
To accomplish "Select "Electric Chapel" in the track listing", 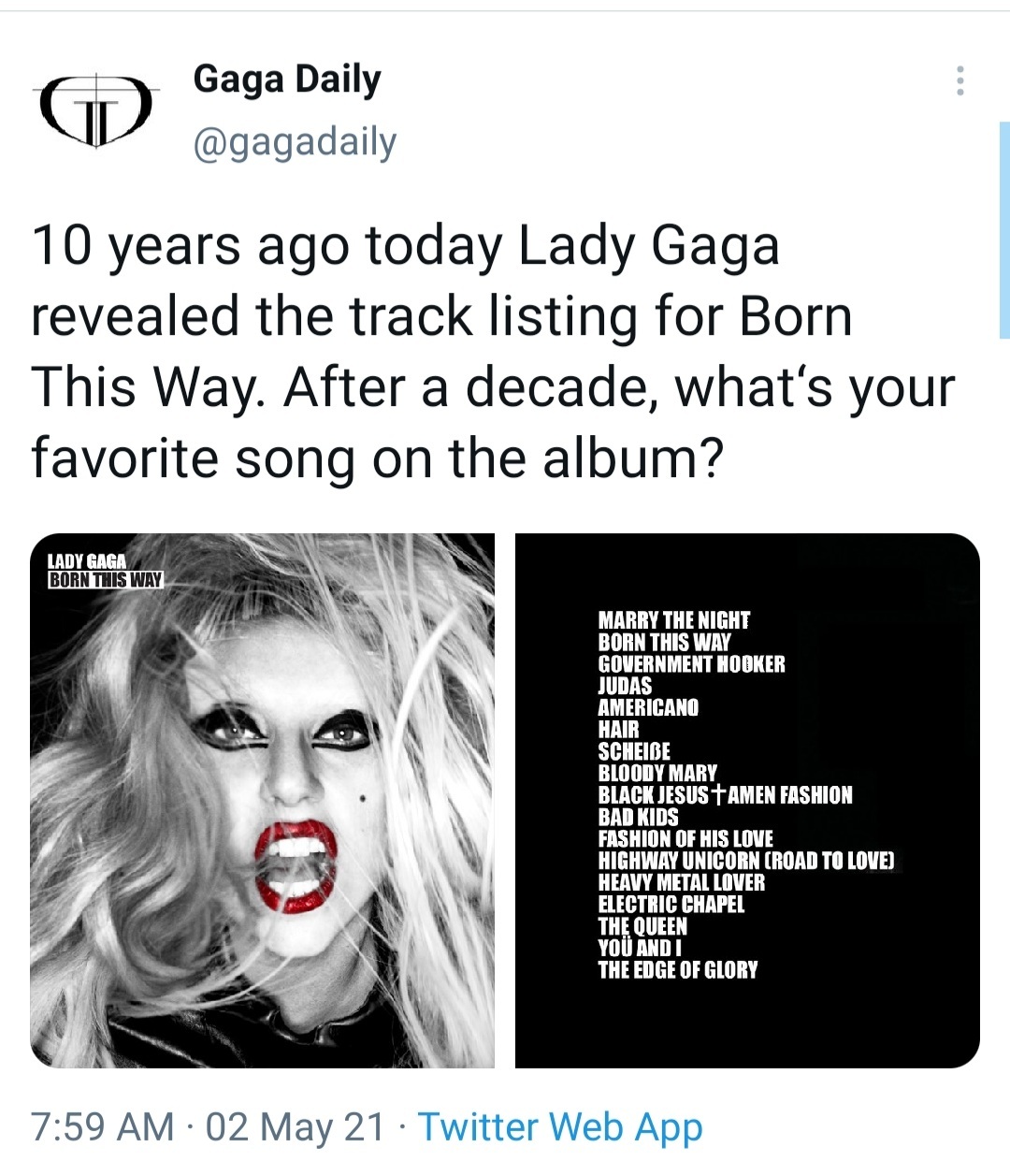I will point(671,904).
